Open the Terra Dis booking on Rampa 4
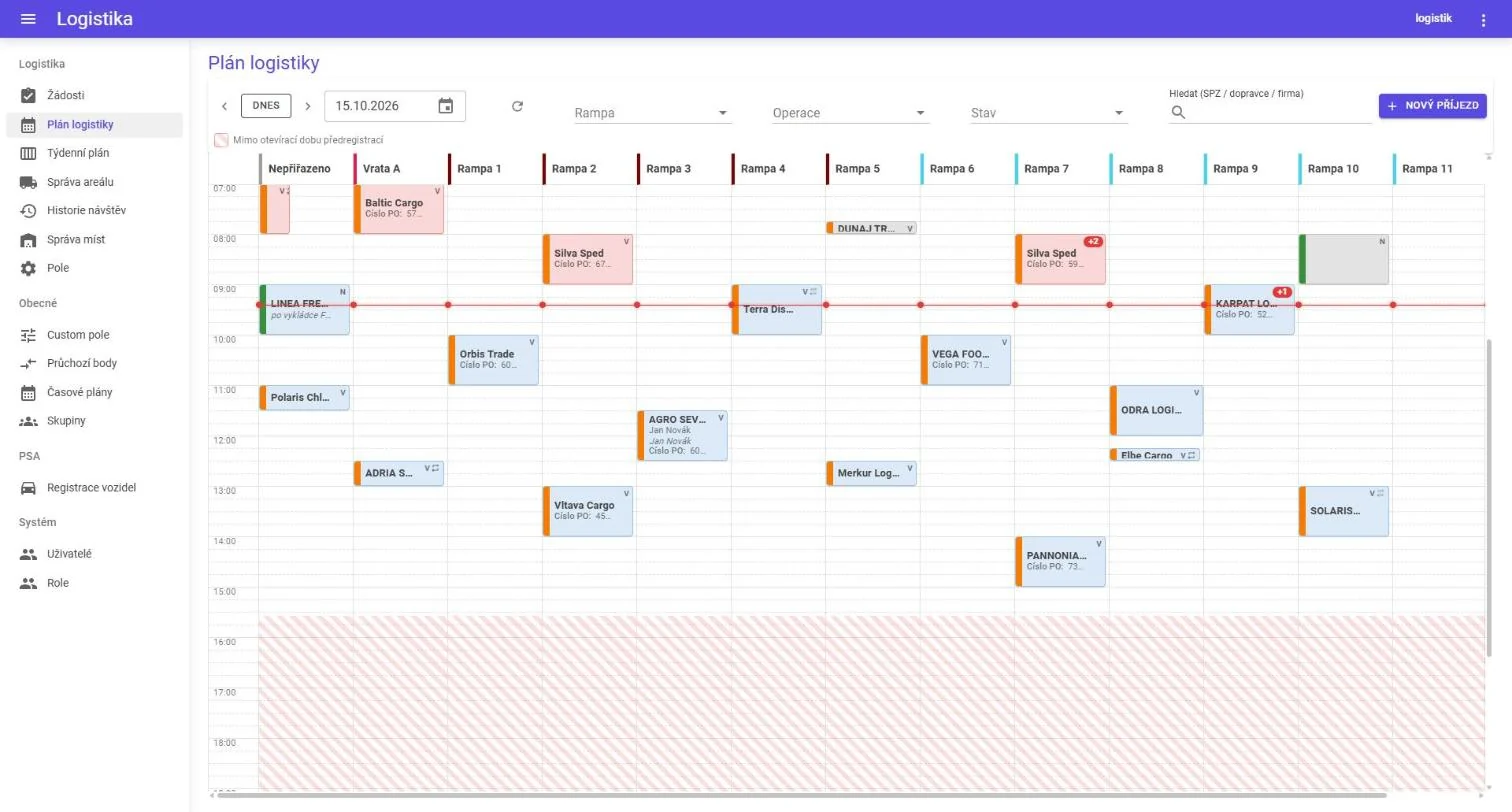This screenshot has height=812, width=1512. click(x=777, y=310)
